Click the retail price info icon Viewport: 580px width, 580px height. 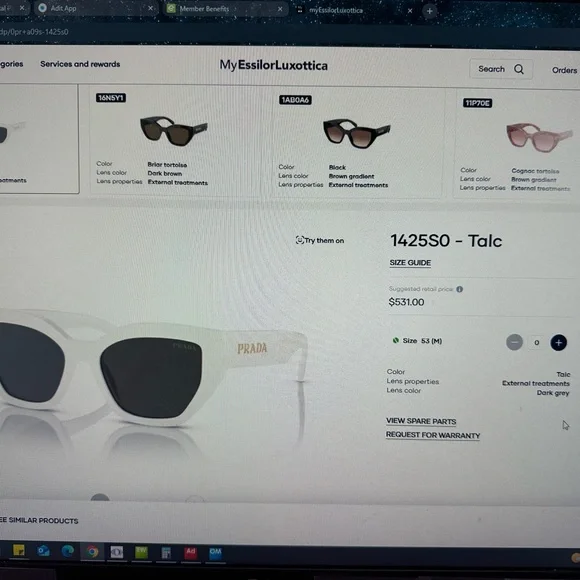click(459, 289)
